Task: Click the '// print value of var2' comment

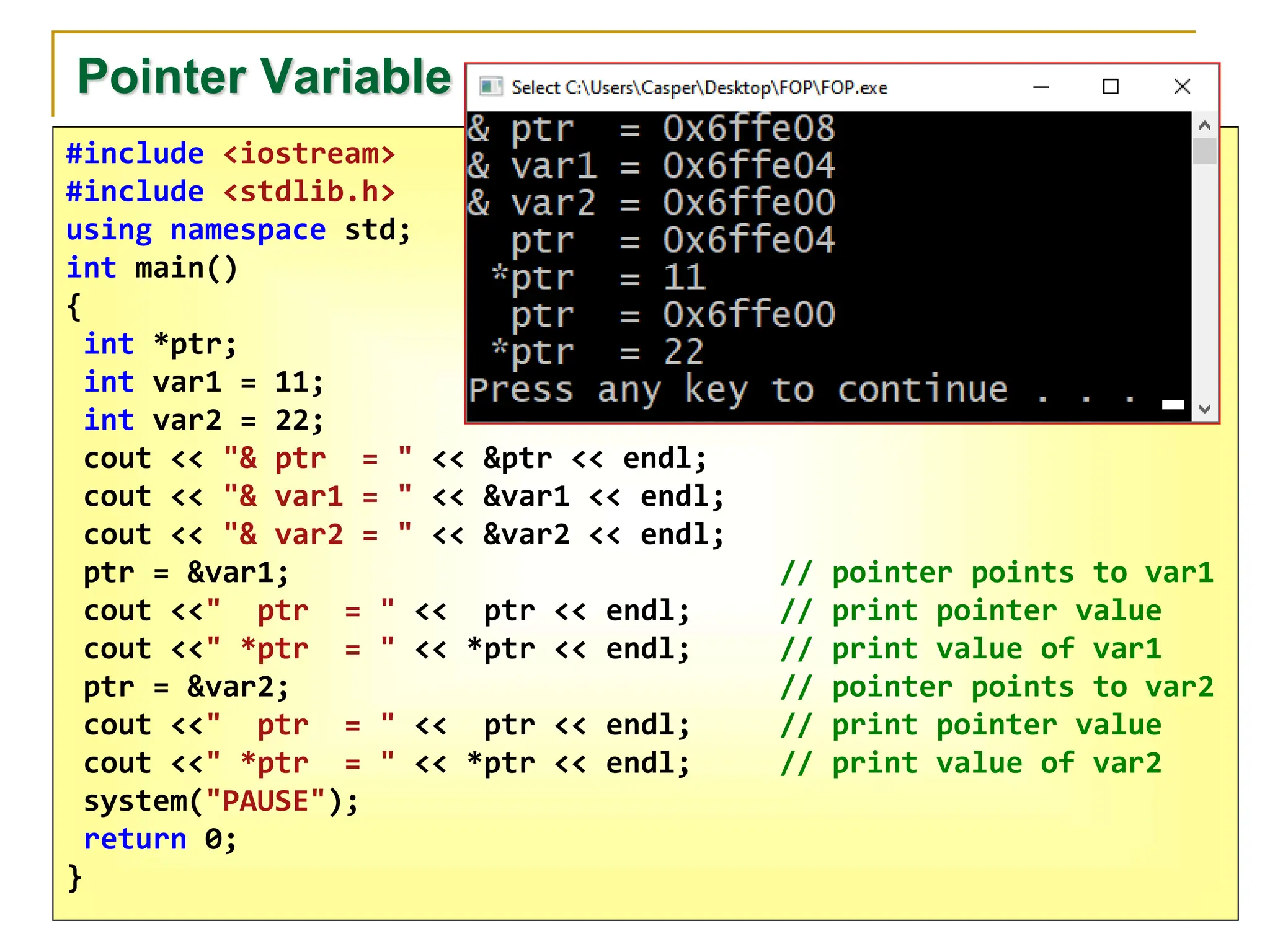Action: [971, 763]
